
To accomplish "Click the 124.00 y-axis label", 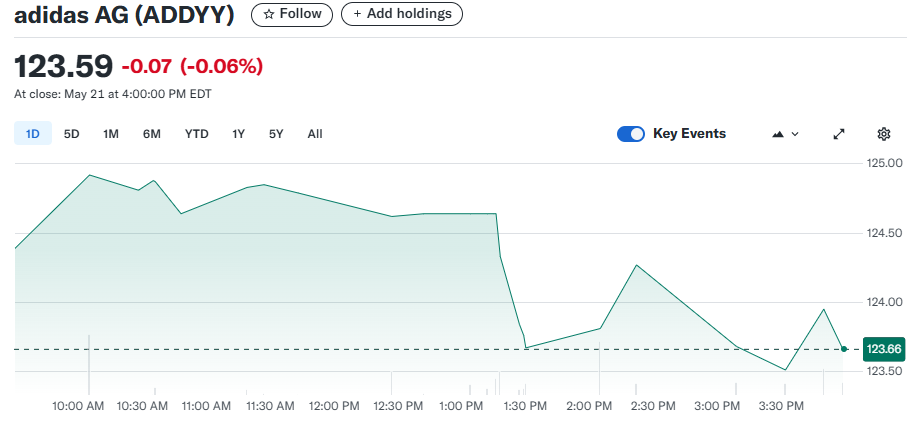I will (x=884, y=302).
